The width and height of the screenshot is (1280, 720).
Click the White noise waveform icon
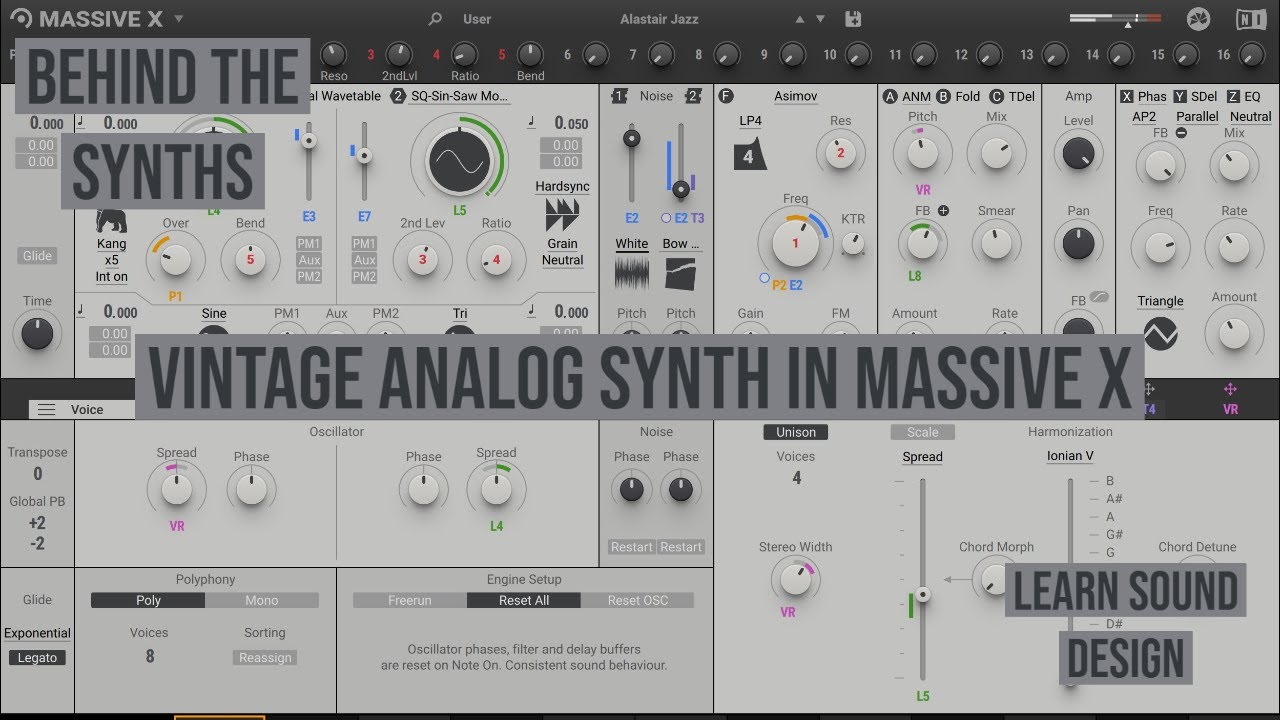(631, 274)
